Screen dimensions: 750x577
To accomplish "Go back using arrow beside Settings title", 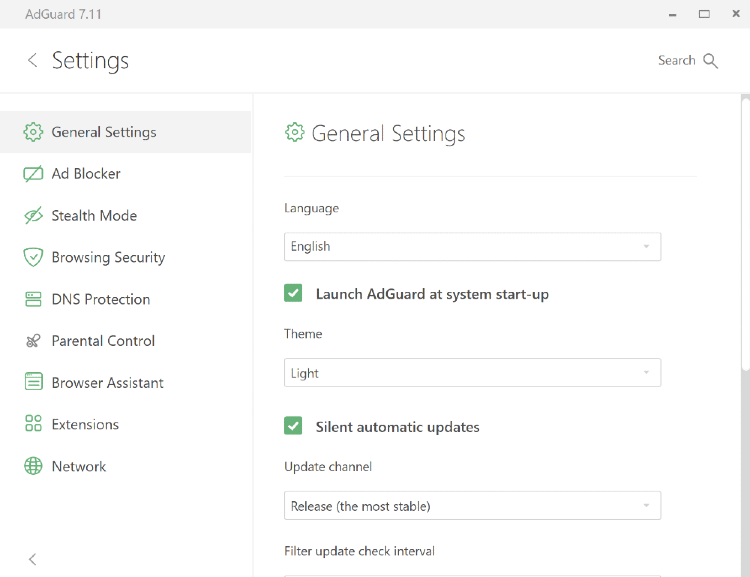I will click(32, 60).
